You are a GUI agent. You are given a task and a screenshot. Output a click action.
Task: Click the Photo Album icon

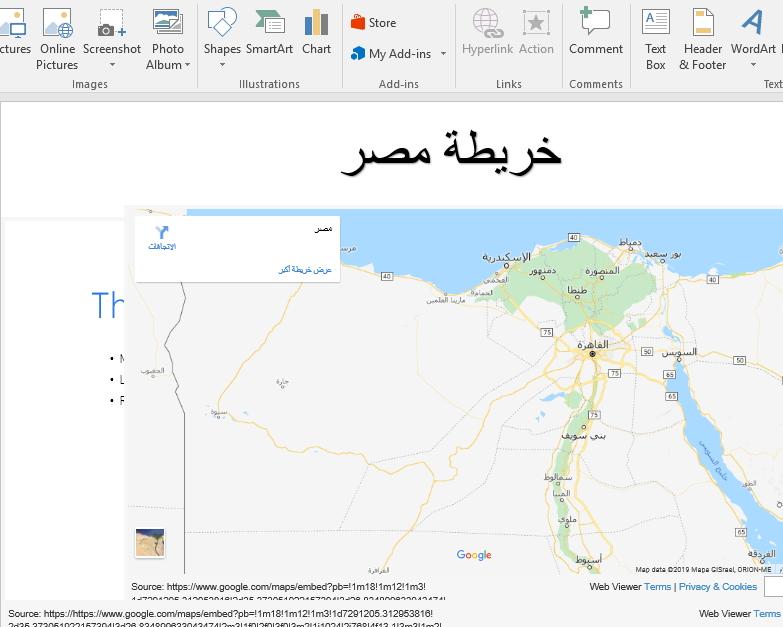click(x=168, y=22)
